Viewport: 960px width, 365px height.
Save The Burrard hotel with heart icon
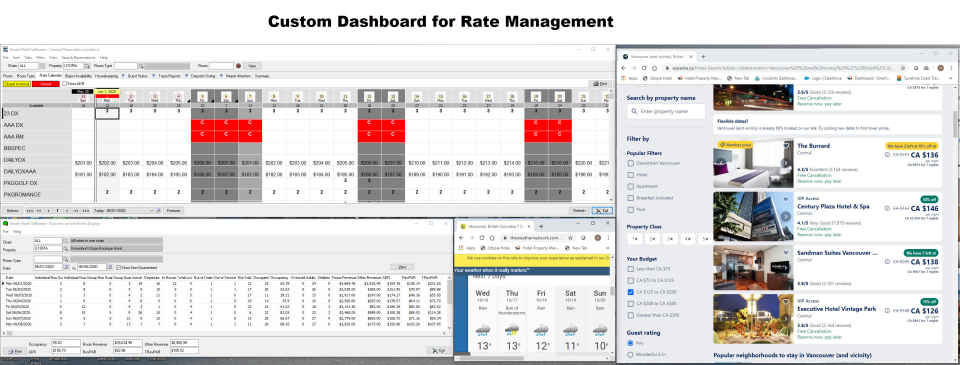[x=786, y=146]
